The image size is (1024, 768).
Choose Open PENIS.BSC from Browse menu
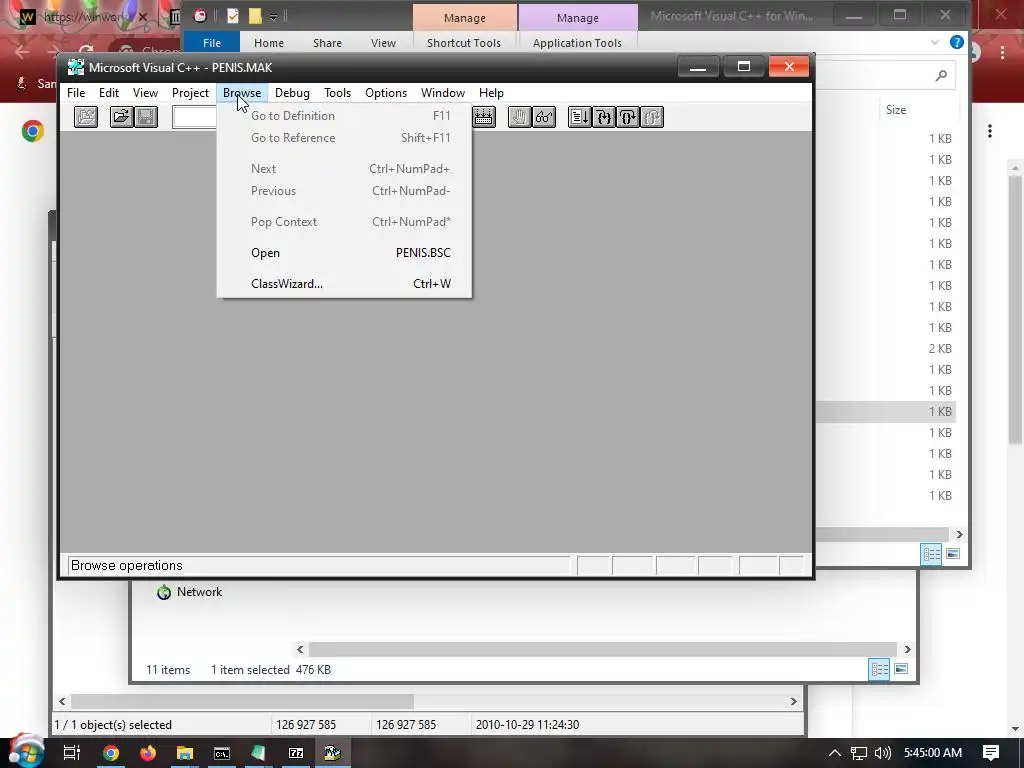(x=344, y=253)
